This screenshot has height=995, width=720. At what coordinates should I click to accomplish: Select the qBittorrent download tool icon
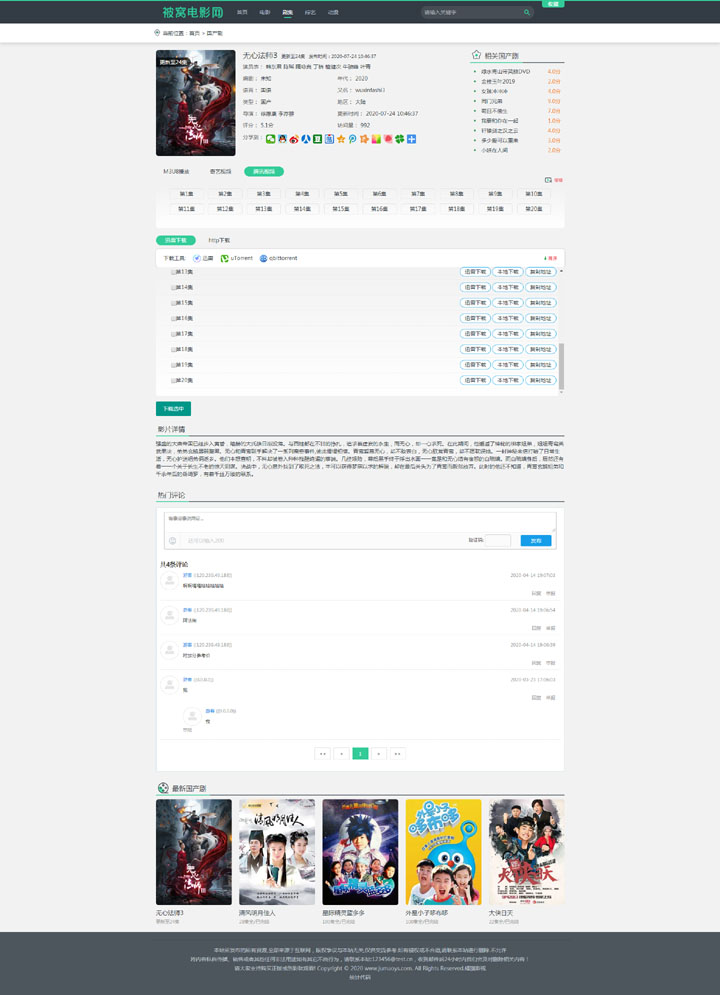[x=264, y=258]
